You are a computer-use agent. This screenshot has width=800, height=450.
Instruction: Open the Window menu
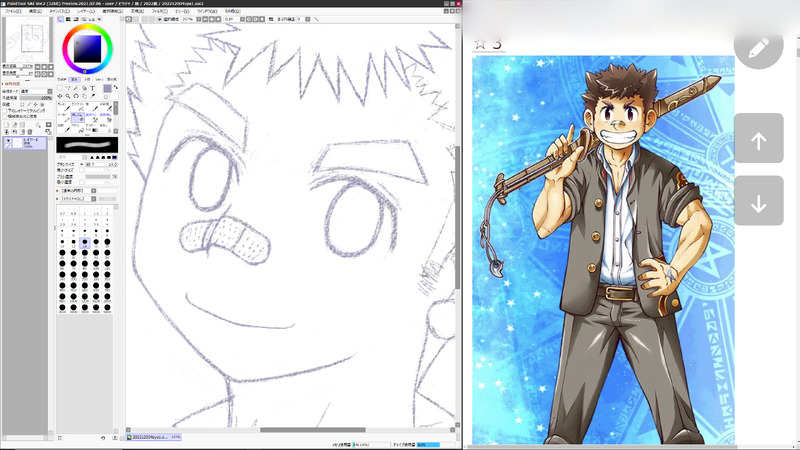(x=207, y=11)
